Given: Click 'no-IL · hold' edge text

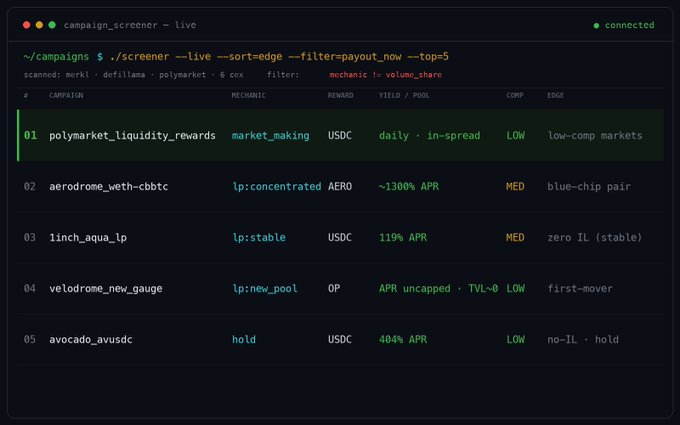Looking at the screenshot, I should pyautogui.click(x=583, y=339).
